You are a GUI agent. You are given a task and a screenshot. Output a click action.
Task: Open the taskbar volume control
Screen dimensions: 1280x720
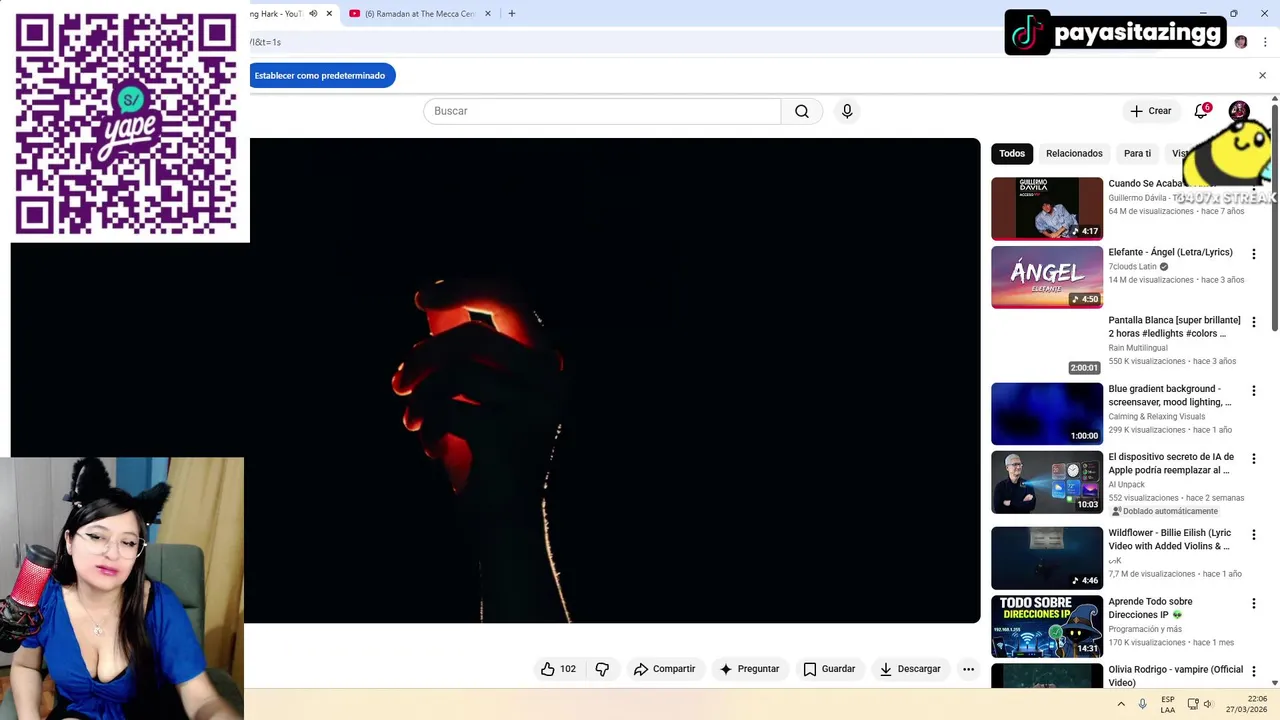click(x=1207, y=704)
